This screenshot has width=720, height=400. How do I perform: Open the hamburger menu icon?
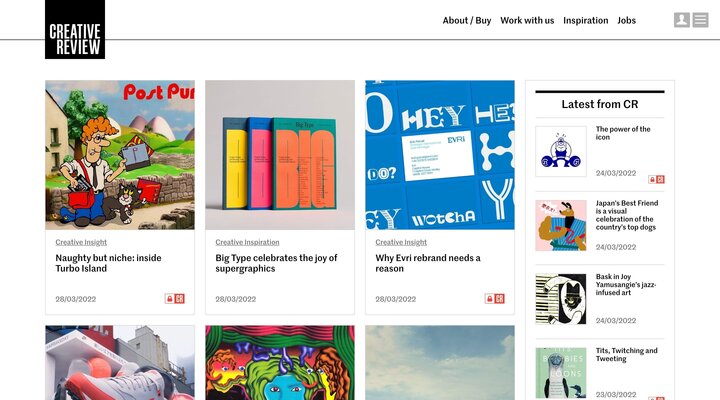tap(700, 20)
